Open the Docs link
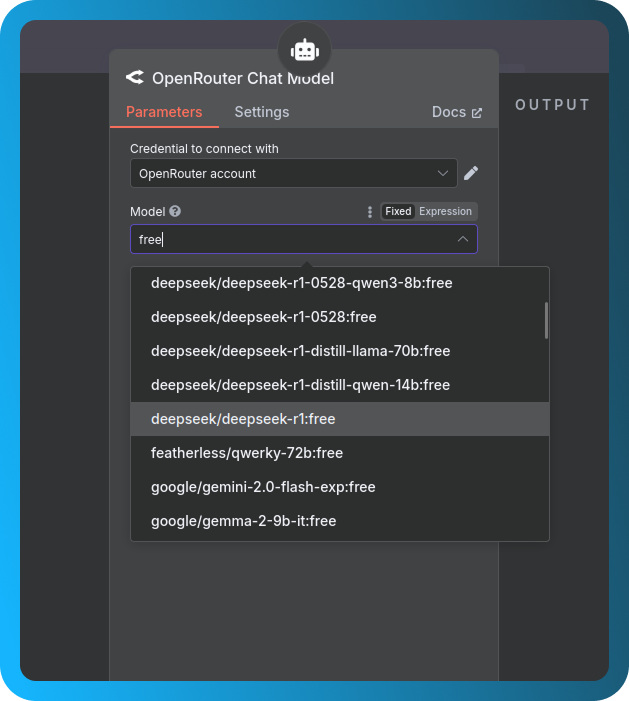 [x=449, y=112]
